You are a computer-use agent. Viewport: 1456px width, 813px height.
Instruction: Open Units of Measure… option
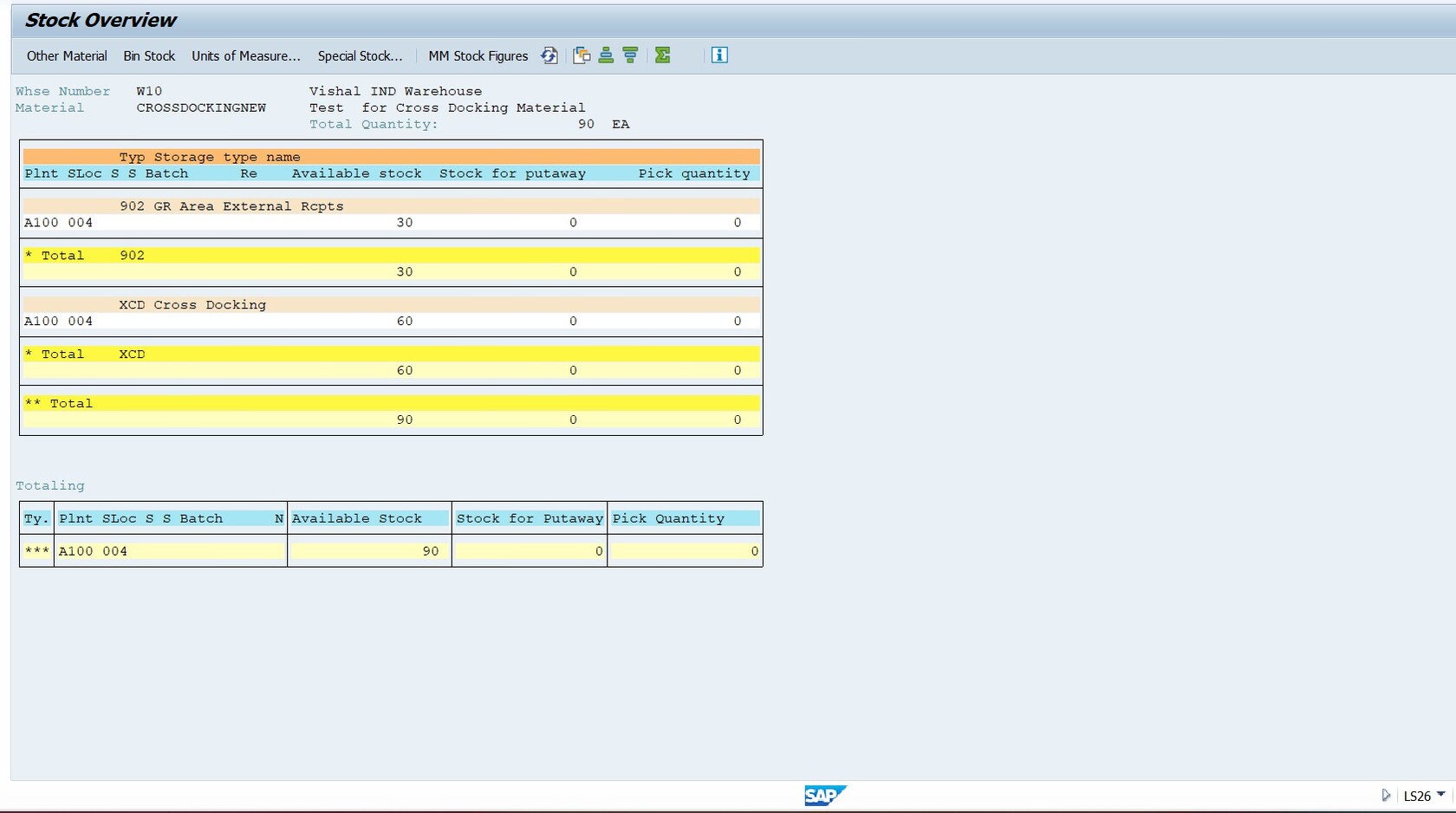pyautogui.click(x=246, y=55)
